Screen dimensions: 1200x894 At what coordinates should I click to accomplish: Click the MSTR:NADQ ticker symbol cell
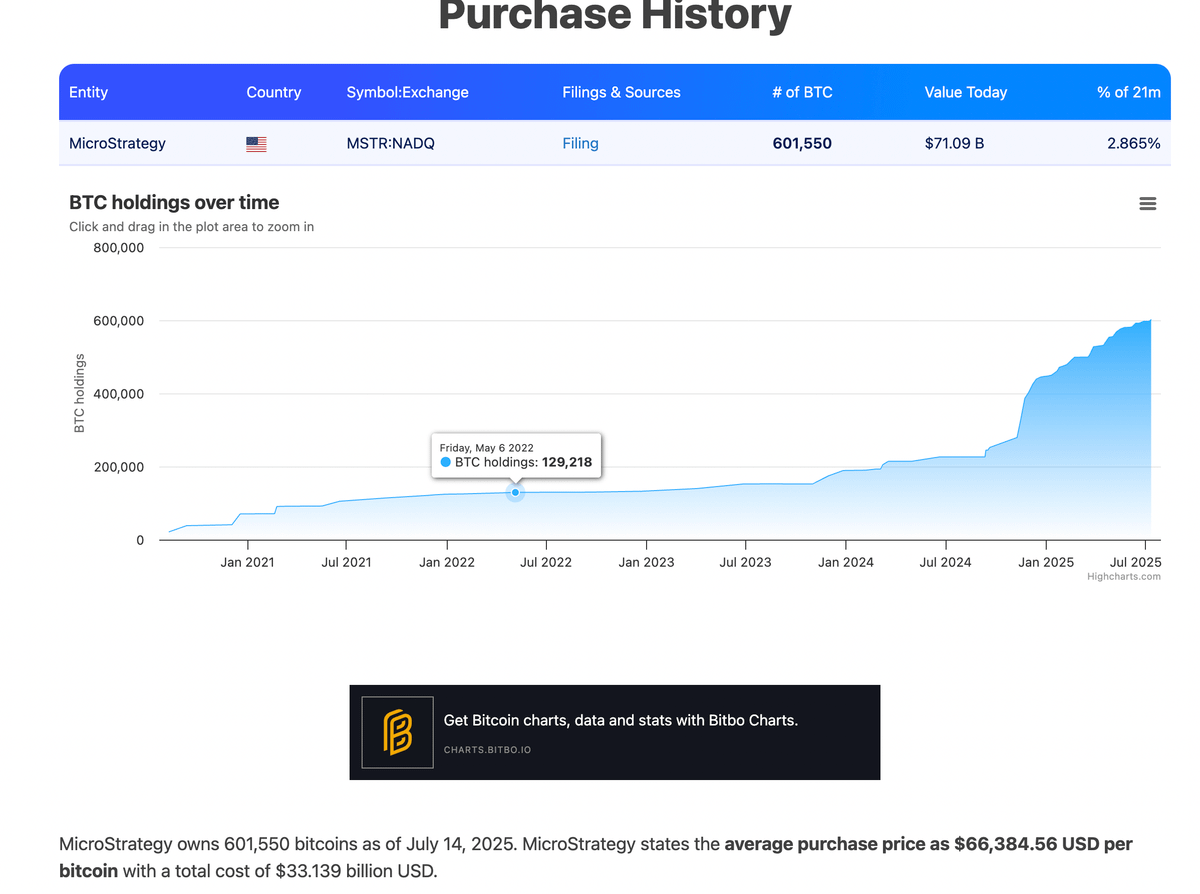click(390, 143)
